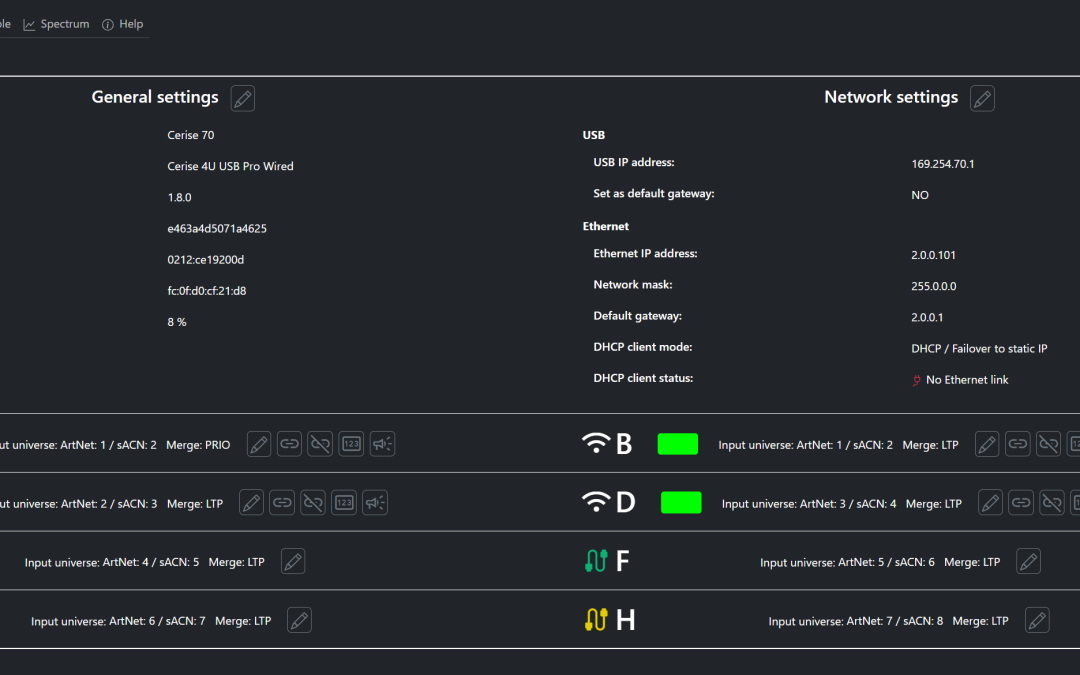The height and width of the screenshot is (675, 1080).
Task: Click unlink icon on ArtNet 2 / sACN 3 row
Action: click(313, 502)
